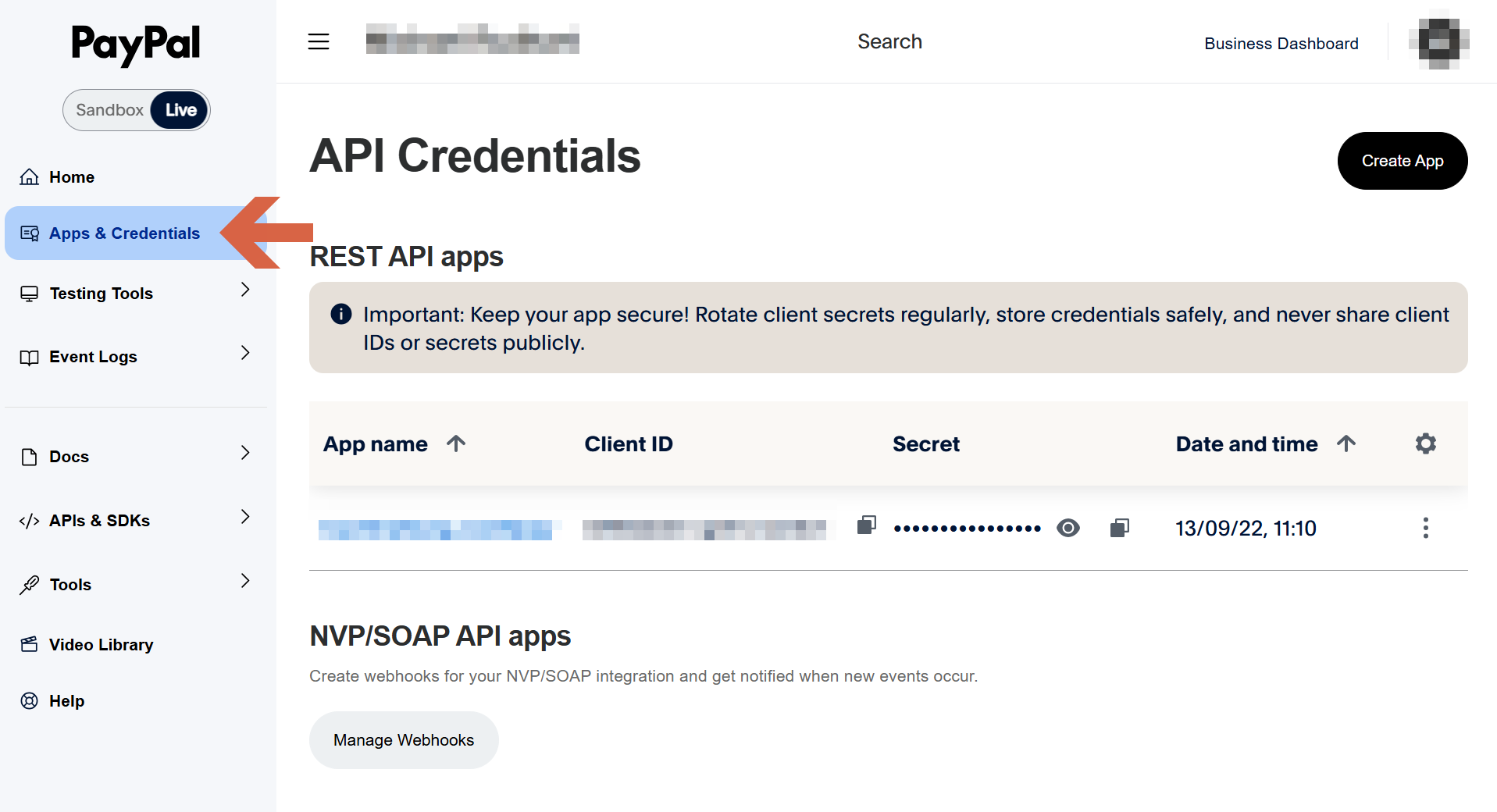Image resolution: width=1497 pixels, height=812 pixels.
Task: Click the Manage Webhooks button
Action: pyautogui.click(x=404, y=740)
